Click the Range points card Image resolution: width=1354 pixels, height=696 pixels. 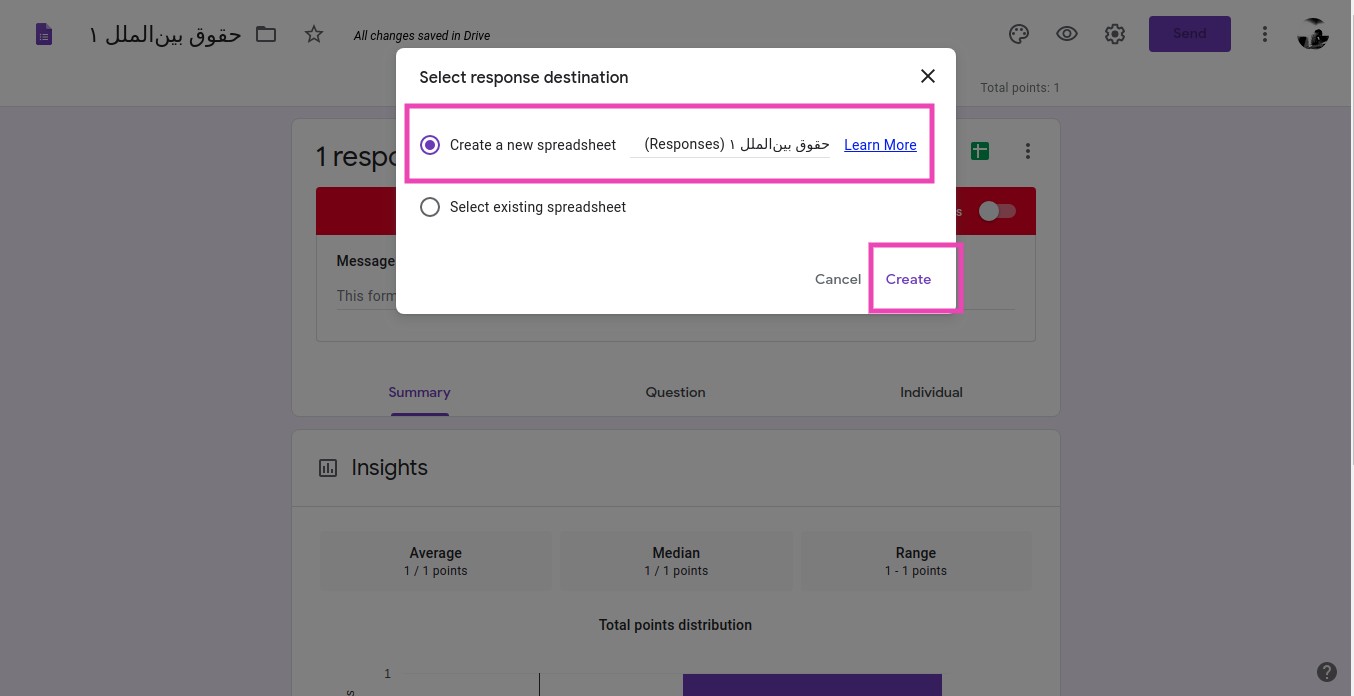(916, 561)
